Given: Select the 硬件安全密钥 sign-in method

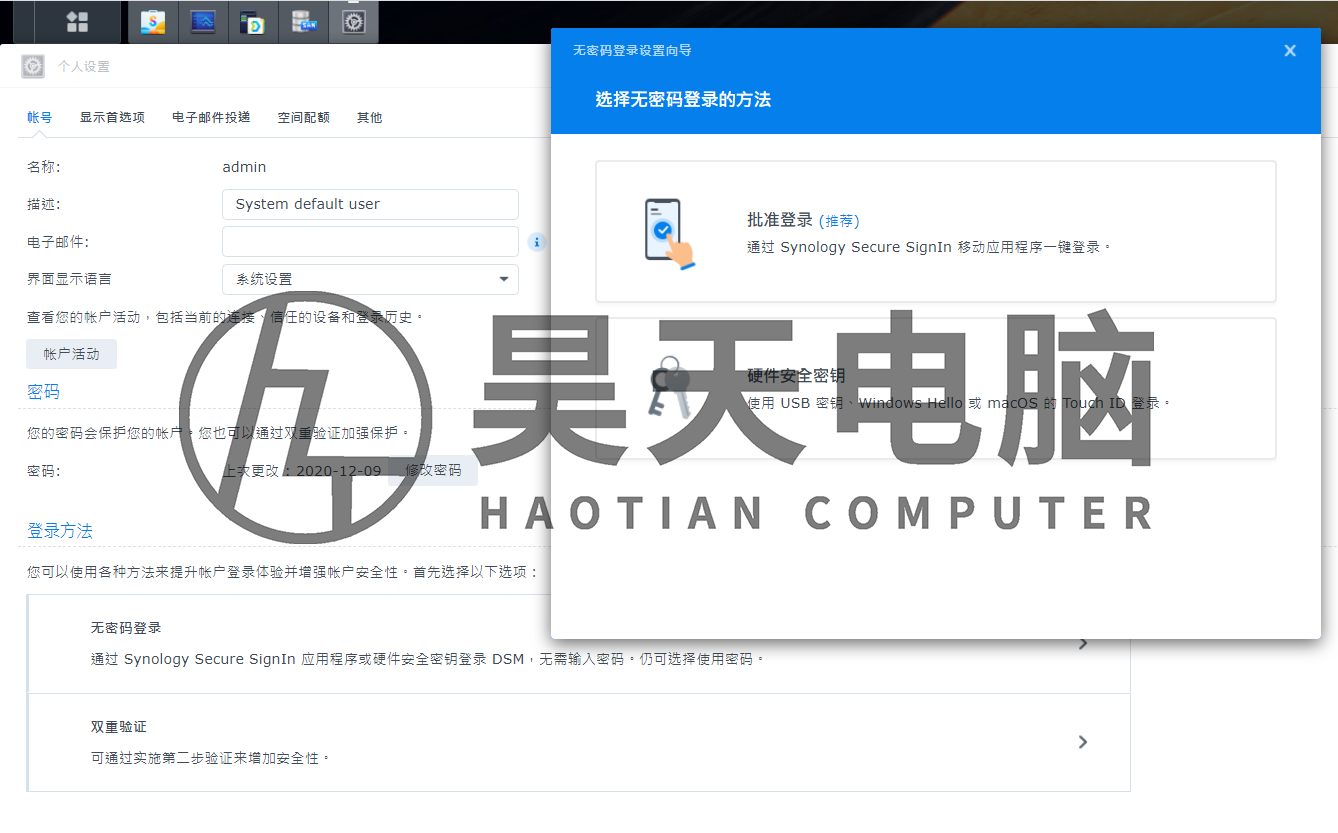Looking at the screenshot, I should click(935, 388).
